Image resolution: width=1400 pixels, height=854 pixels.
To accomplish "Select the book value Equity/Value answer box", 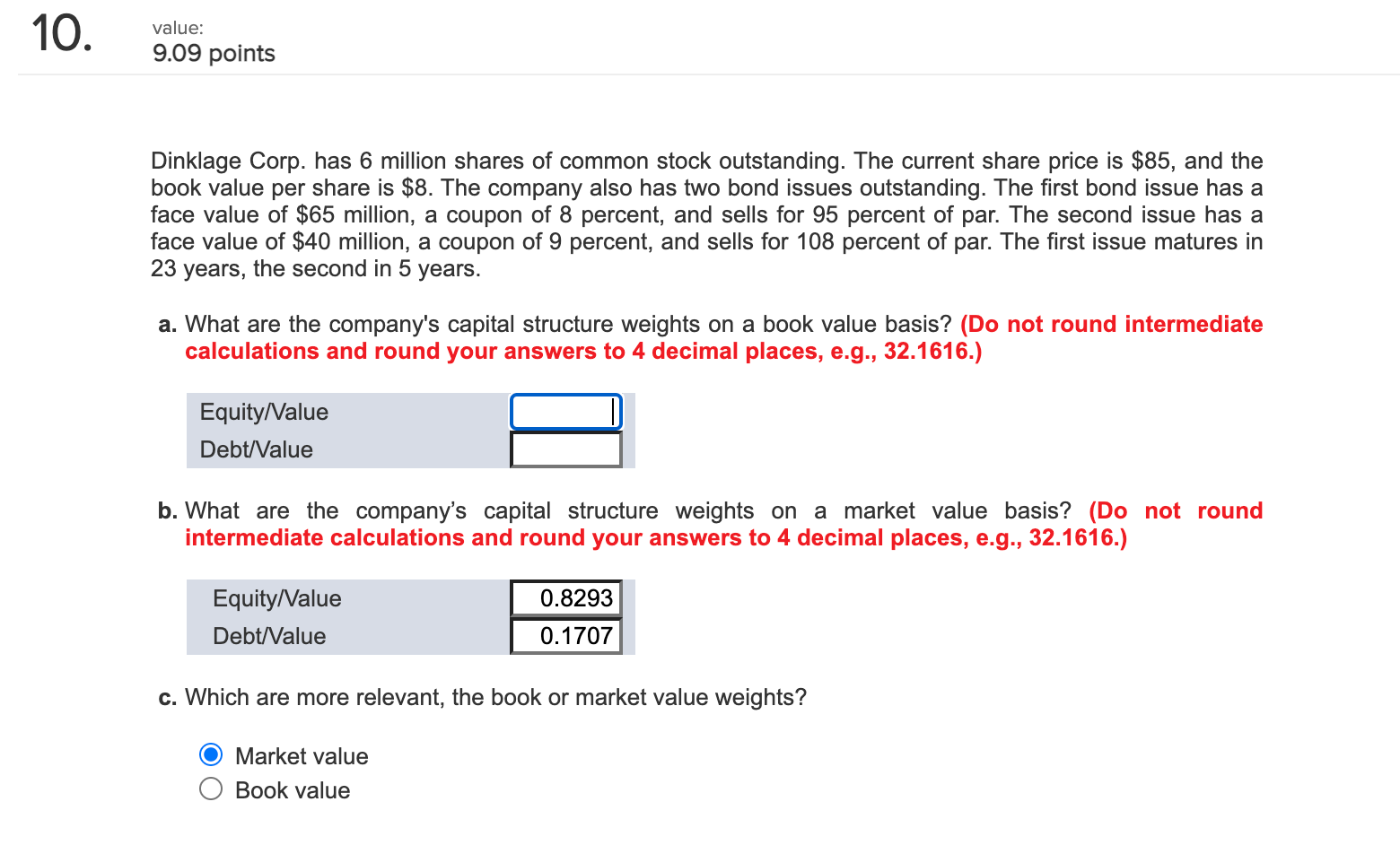I will (x=564, y=411).
